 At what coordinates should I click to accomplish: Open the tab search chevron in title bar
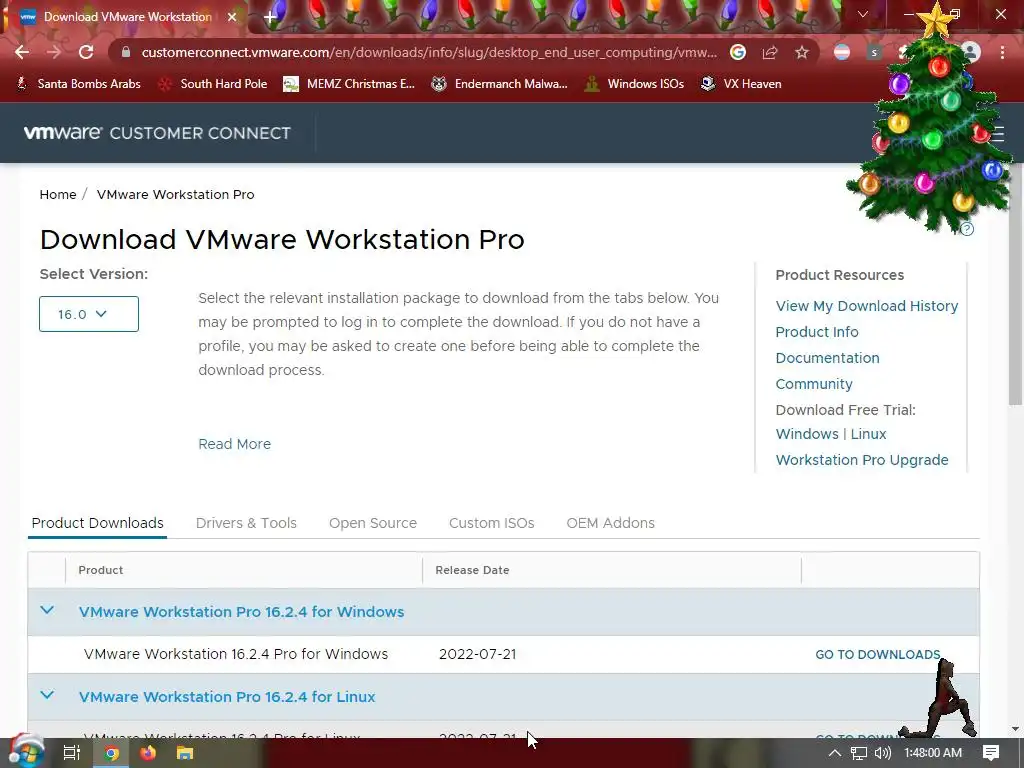(x=863, y=14)
